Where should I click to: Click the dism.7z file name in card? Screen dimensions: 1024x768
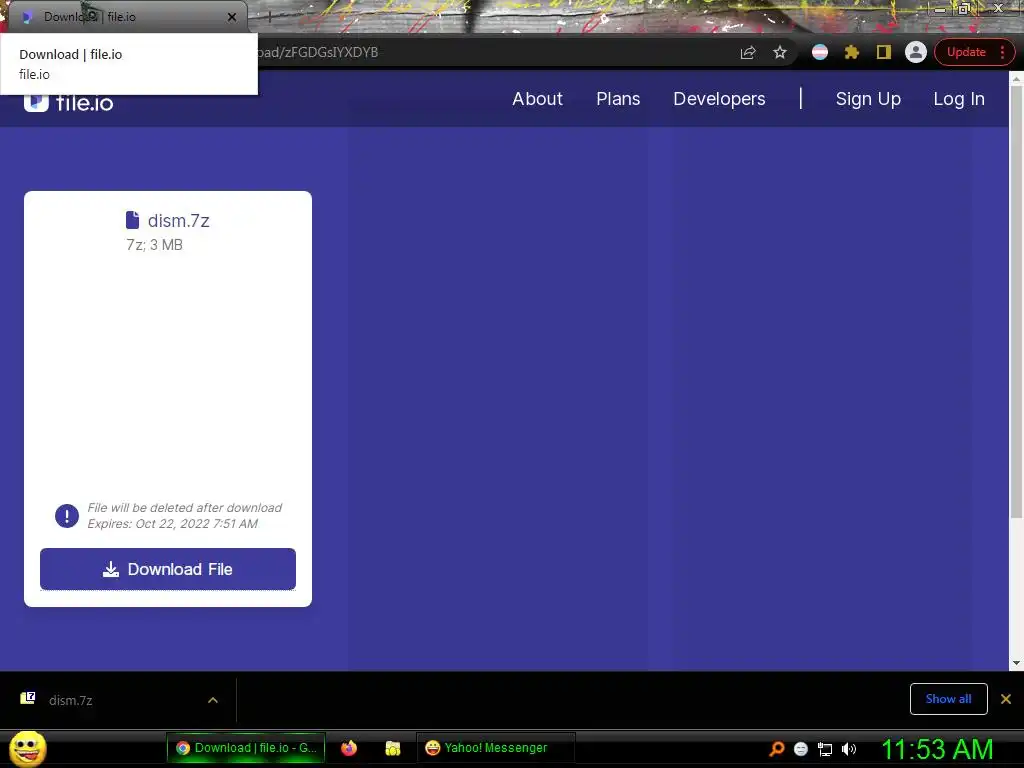(x=178, y=221)
